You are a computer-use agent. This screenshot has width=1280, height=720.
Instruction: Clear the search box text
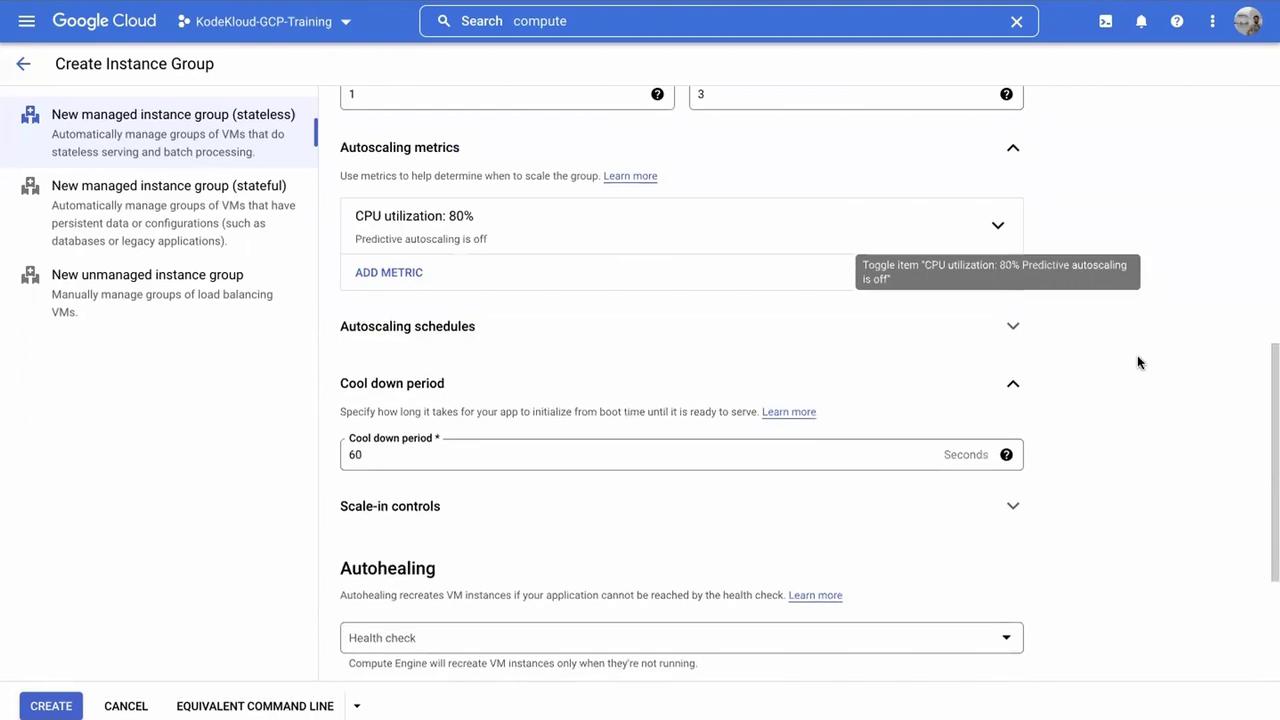click(1016, 21)
